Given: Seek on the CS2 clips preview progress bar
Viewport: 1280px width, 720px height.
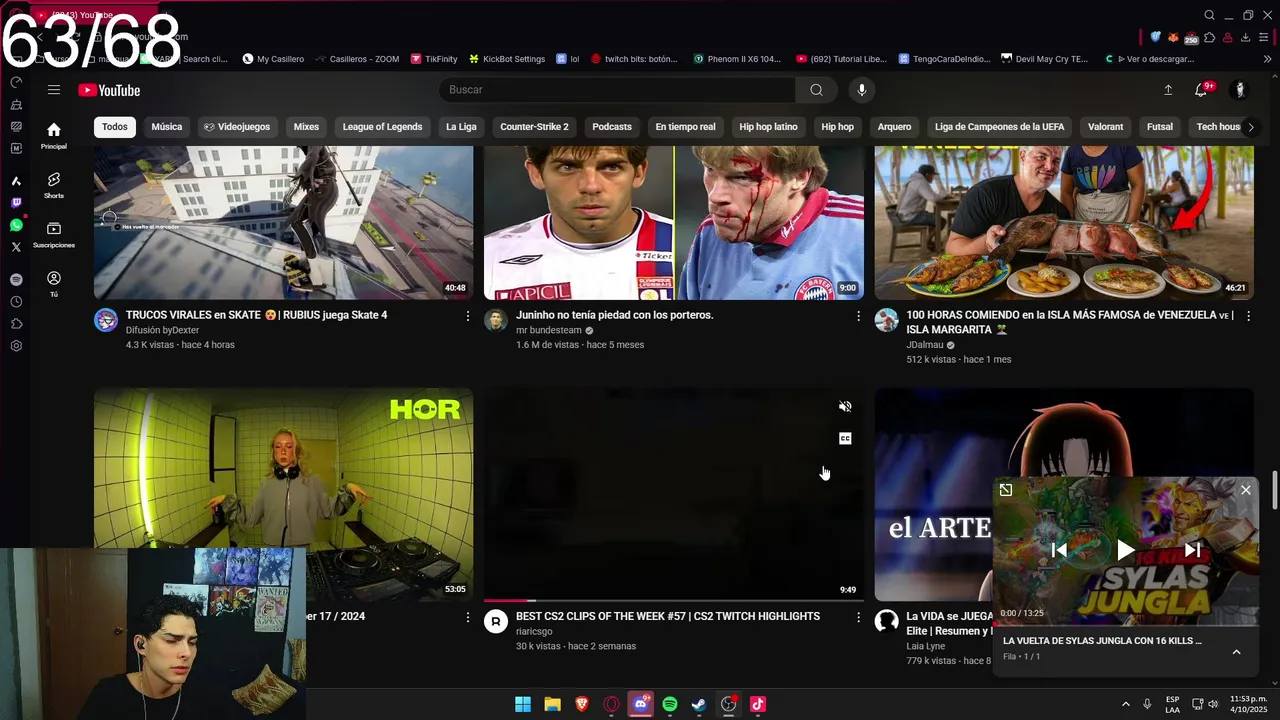Looking at the screenshot, I should tap(674, 600).
